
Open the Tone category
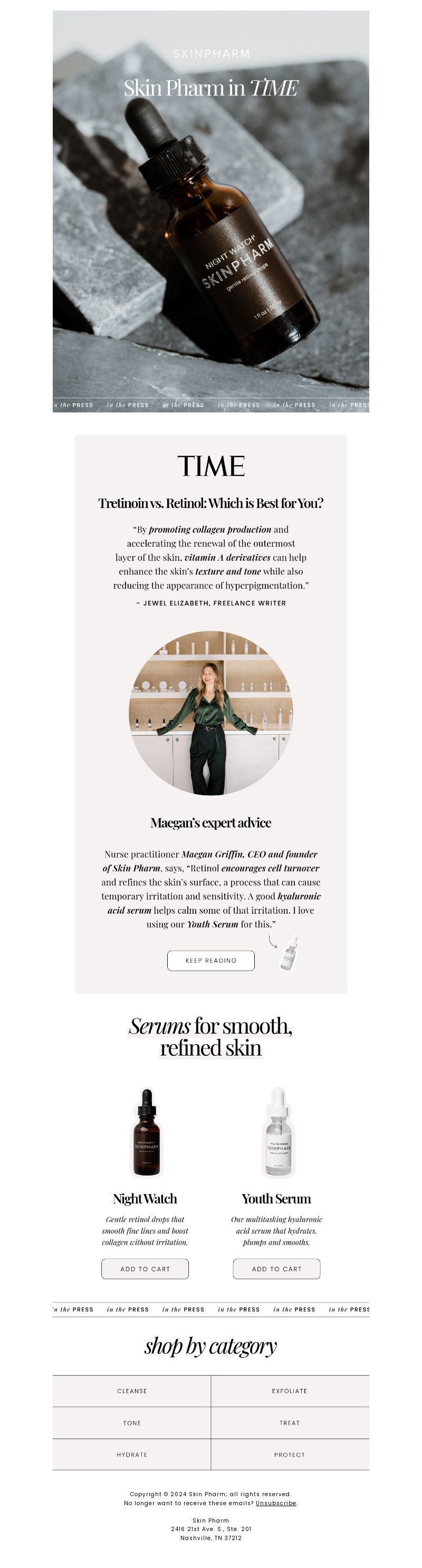point(132,1423)
